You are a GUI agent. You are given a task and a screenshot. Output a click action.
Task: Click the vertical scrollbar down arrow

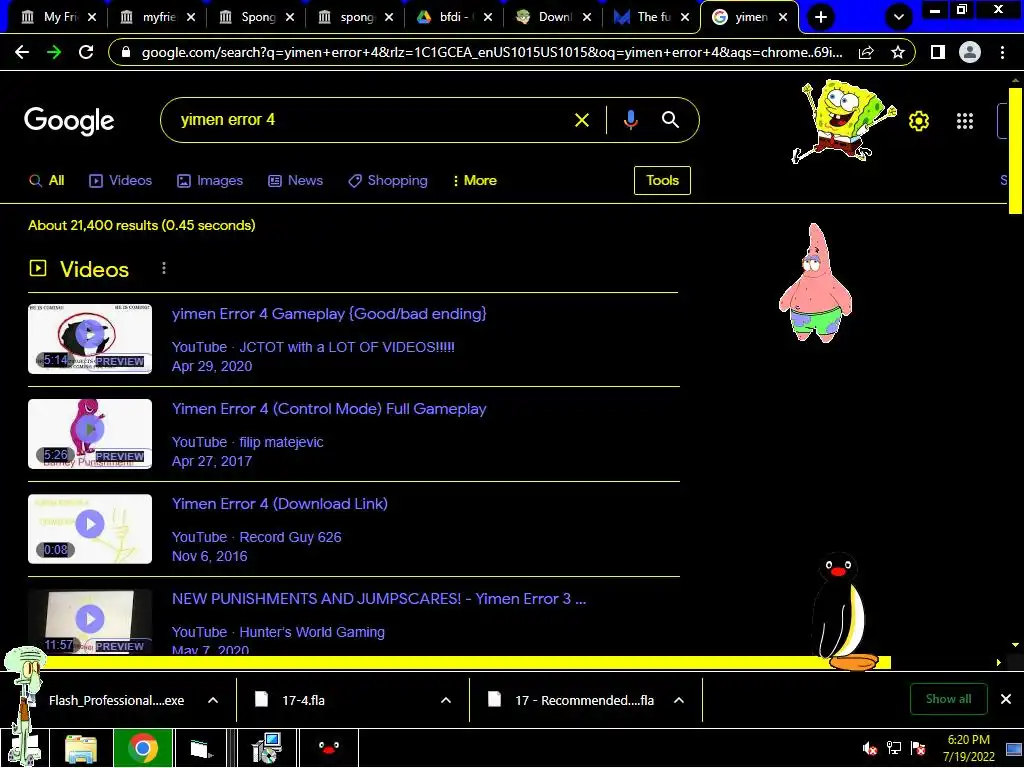click(1015, 645)
